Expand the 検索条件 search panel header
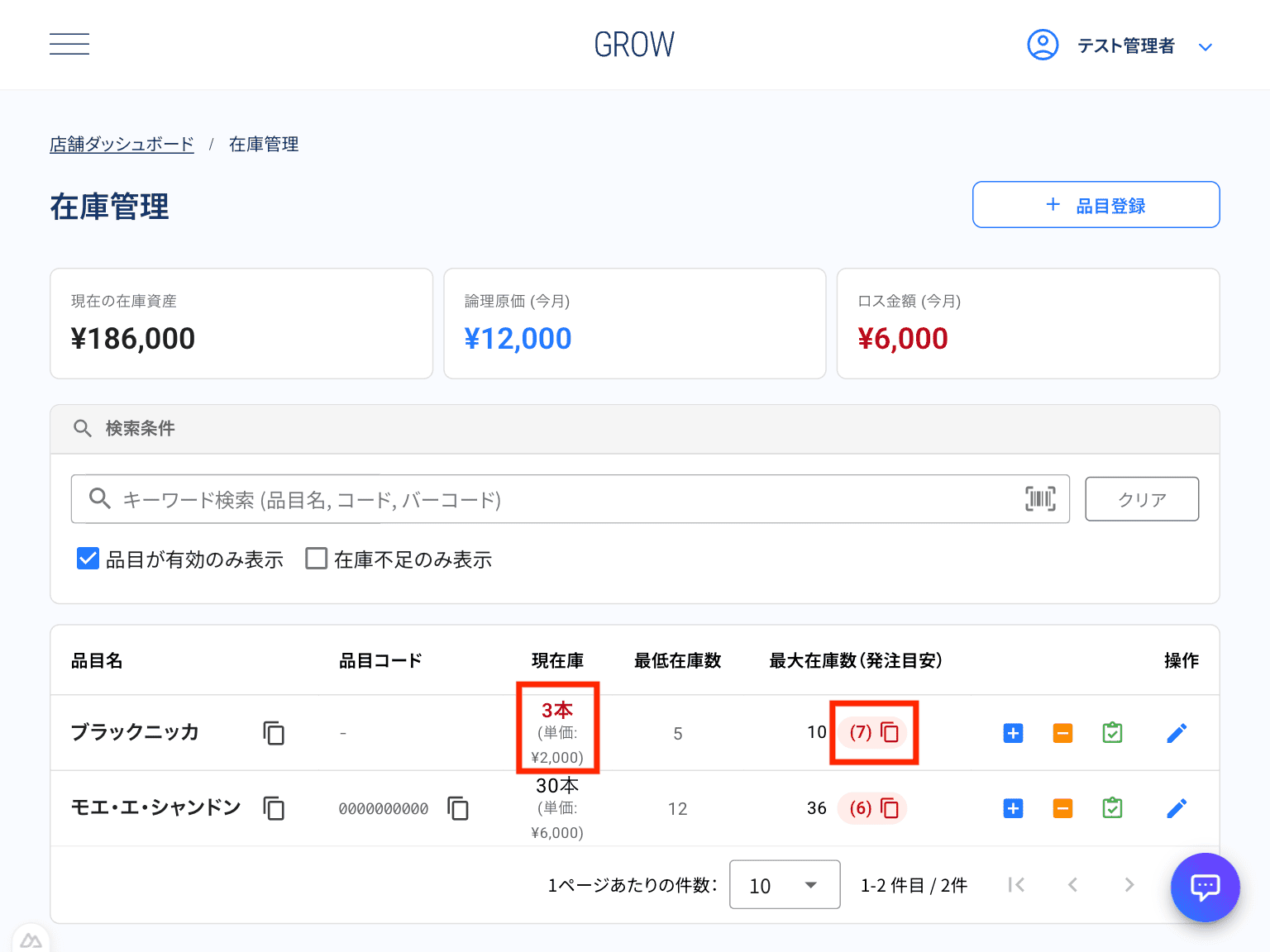Screen dimensions: 1270x952 click(x=141, y=429)
